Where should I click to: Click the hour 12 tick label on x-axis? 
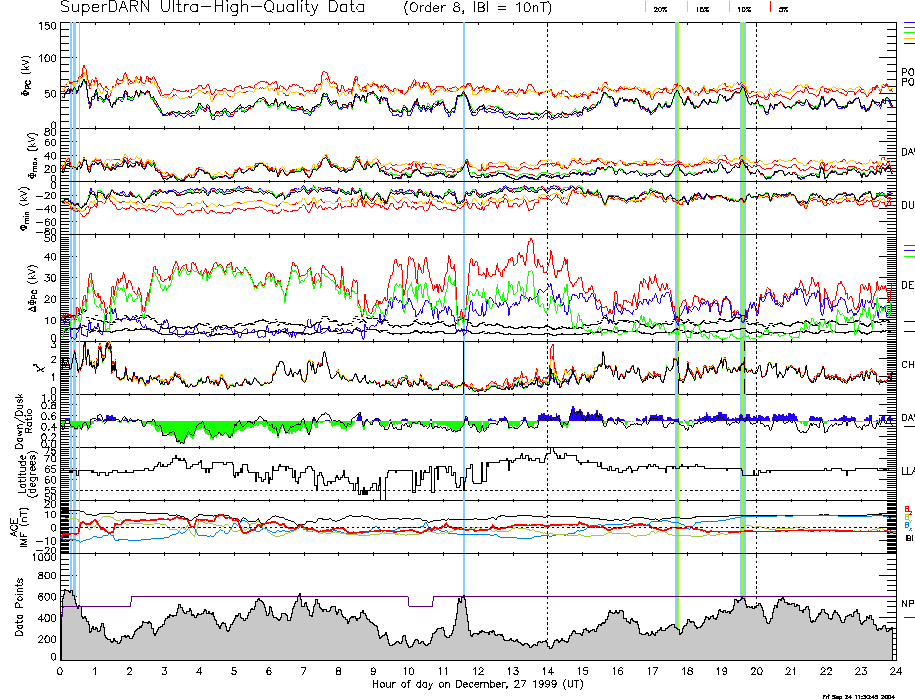click(x=478, y=670)
